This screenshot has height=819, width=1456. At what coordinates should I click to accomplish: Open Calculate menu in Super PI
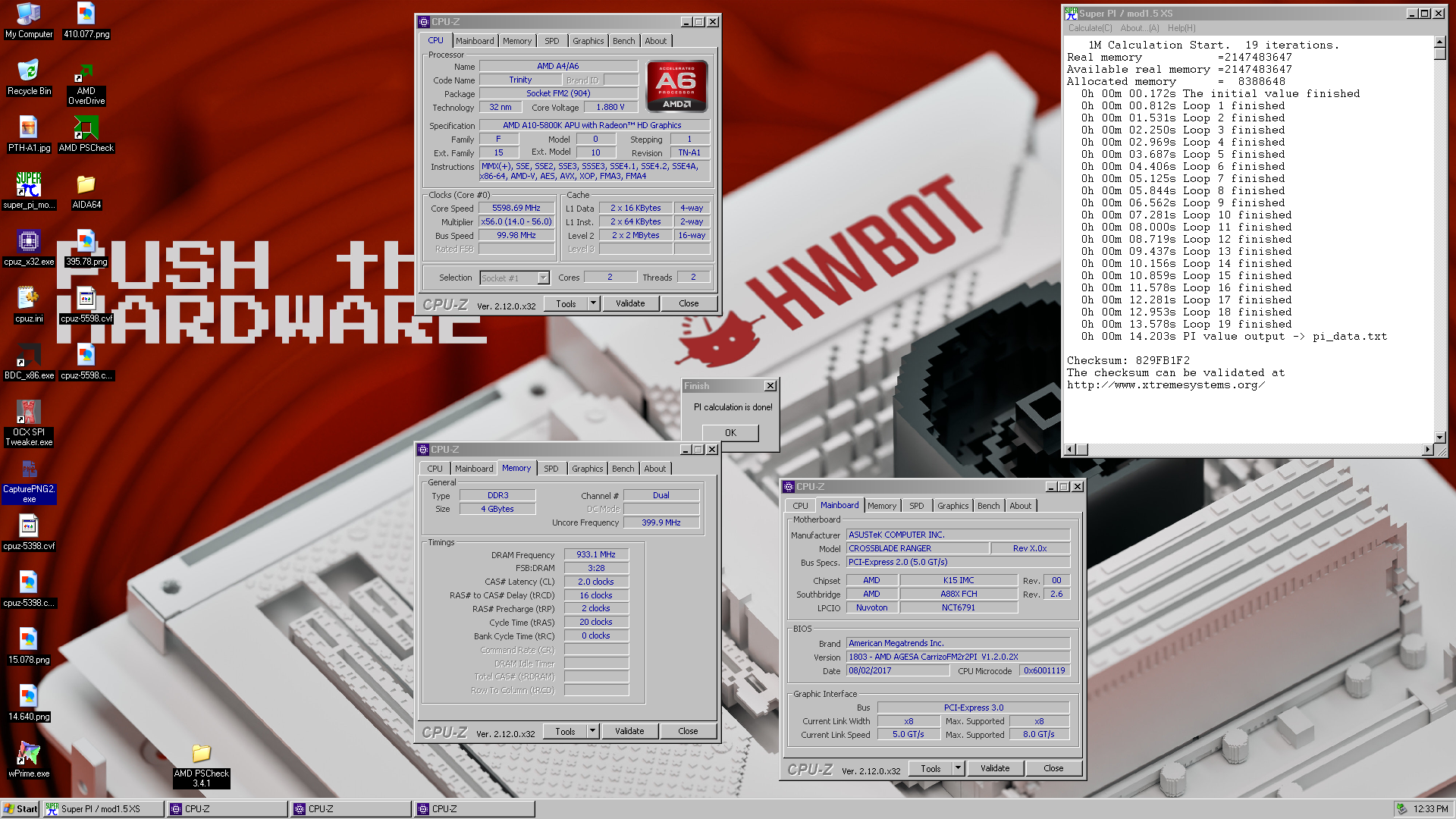(x=1090, y=28)
